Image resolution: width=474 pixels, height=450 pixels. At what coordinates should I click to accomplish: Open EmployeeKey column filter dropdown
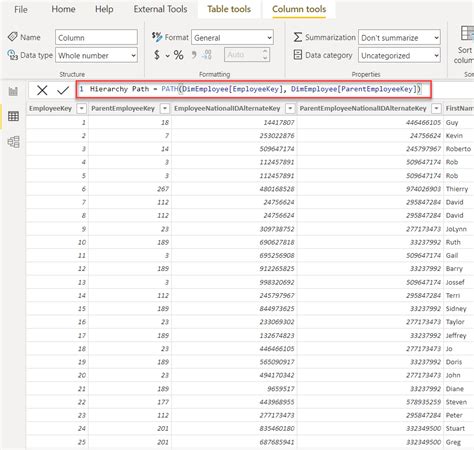click(x=82, y=108)
